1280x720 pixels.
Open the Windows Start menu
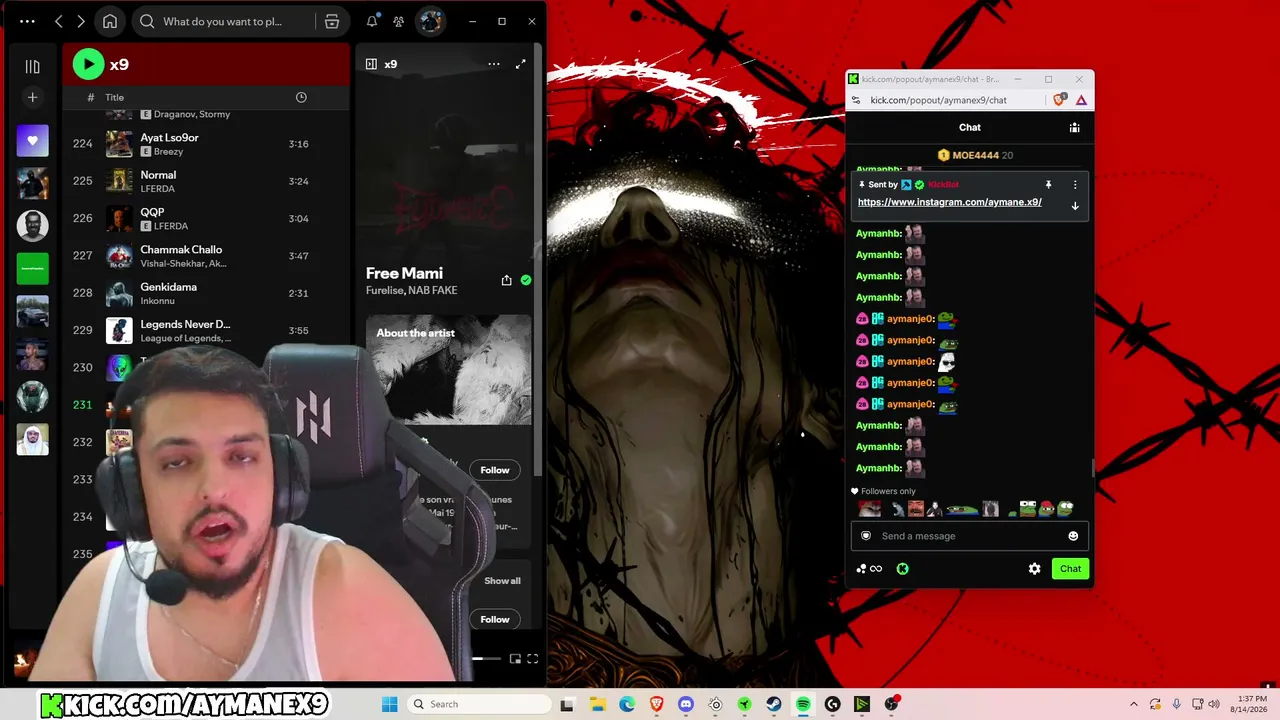pyautogui.click(x=390, y=704)
